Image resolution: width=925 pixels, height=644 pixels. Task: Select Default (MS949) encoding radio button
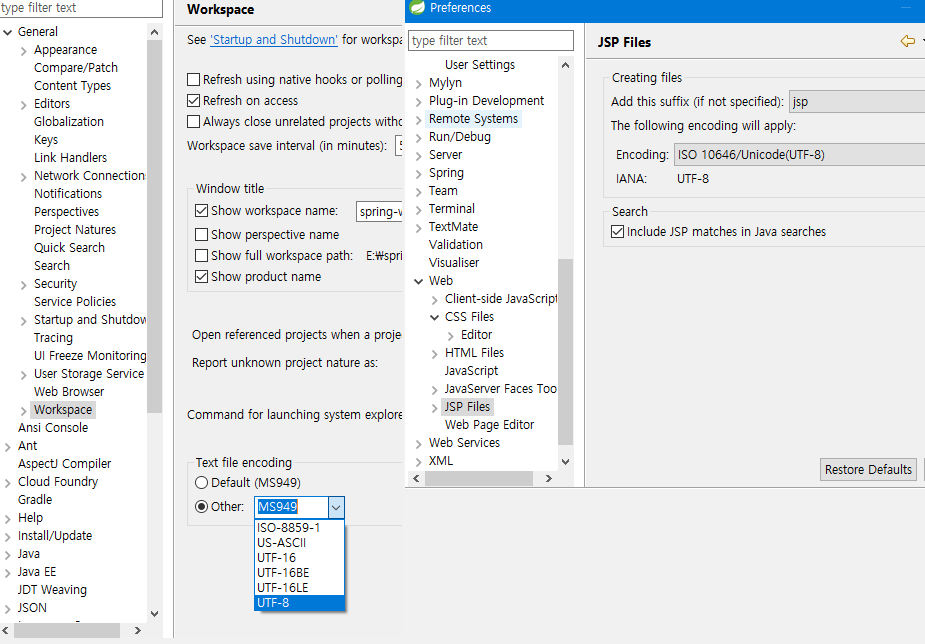[x=202, y=483]
